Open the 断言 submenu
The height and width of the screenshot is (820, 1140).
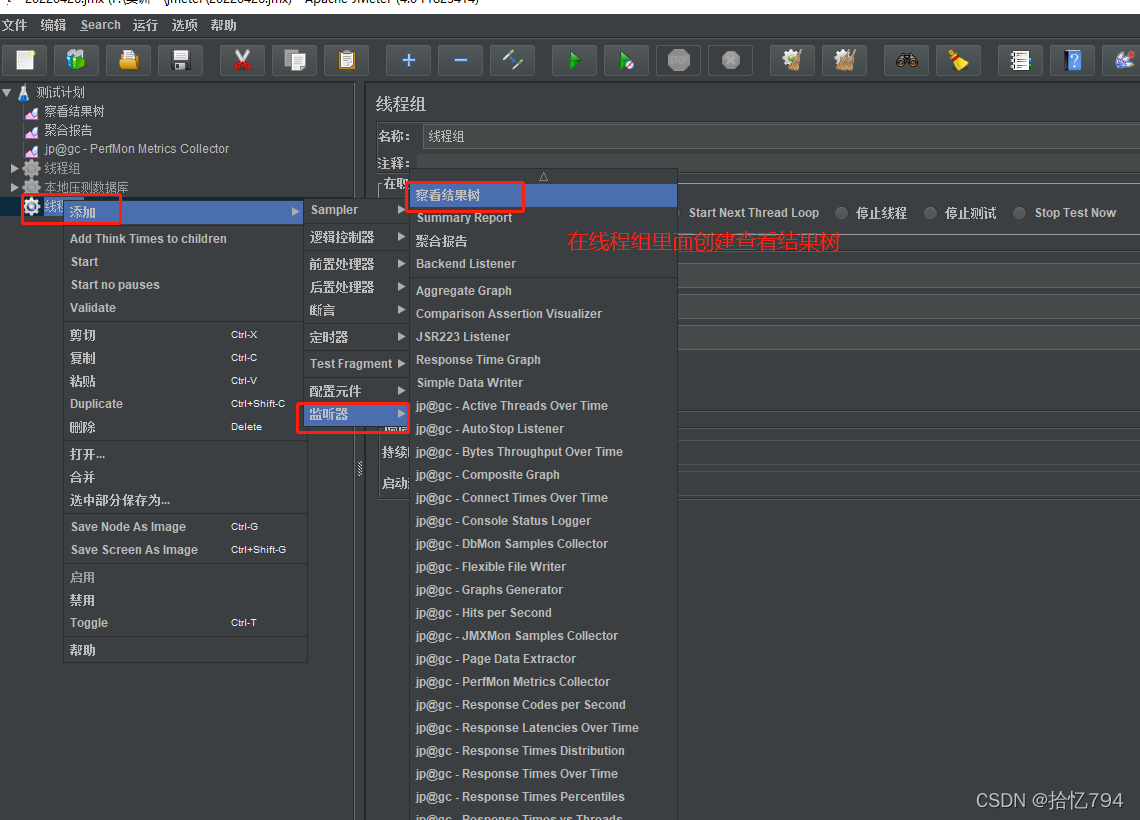pyautogui.click(x=356, y=310)
